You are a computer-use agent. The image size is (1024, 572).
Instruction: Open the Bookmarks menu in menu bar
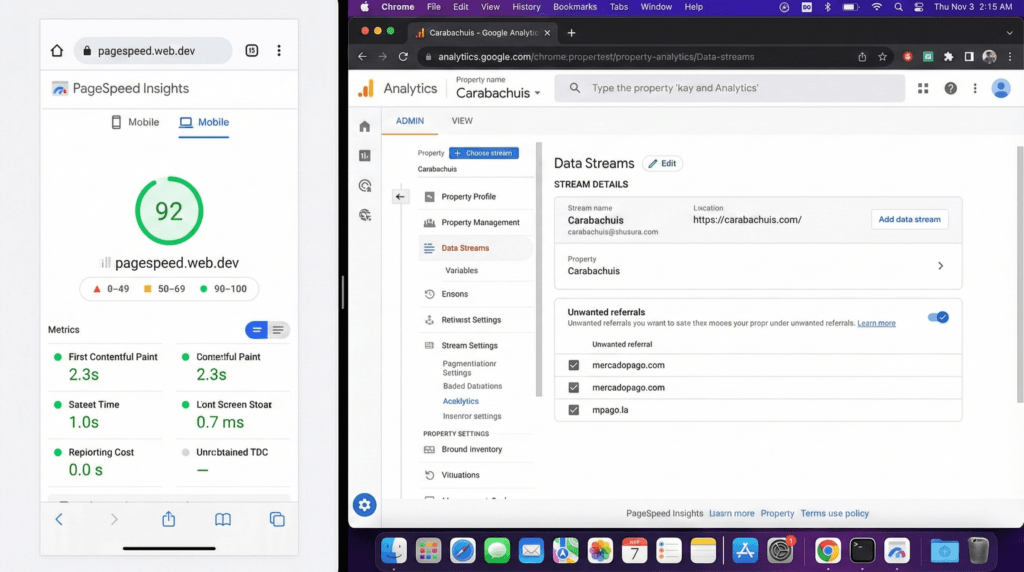[x=575, y=7]
